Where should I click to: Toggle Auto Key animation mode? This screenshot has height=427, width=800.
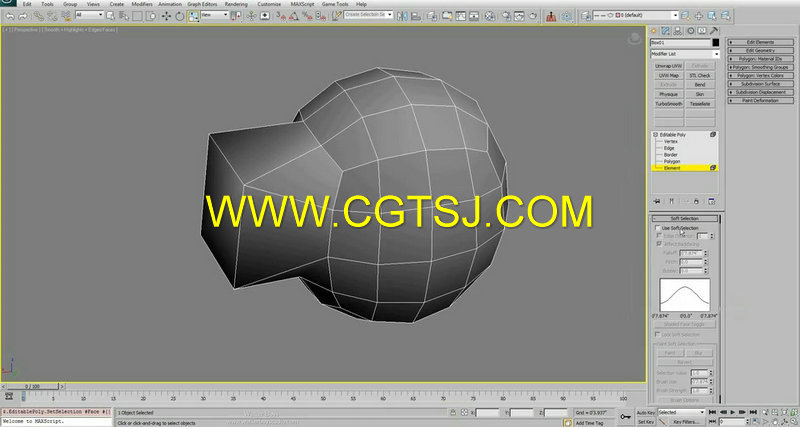pyautogui.click(x=645, y=412)
